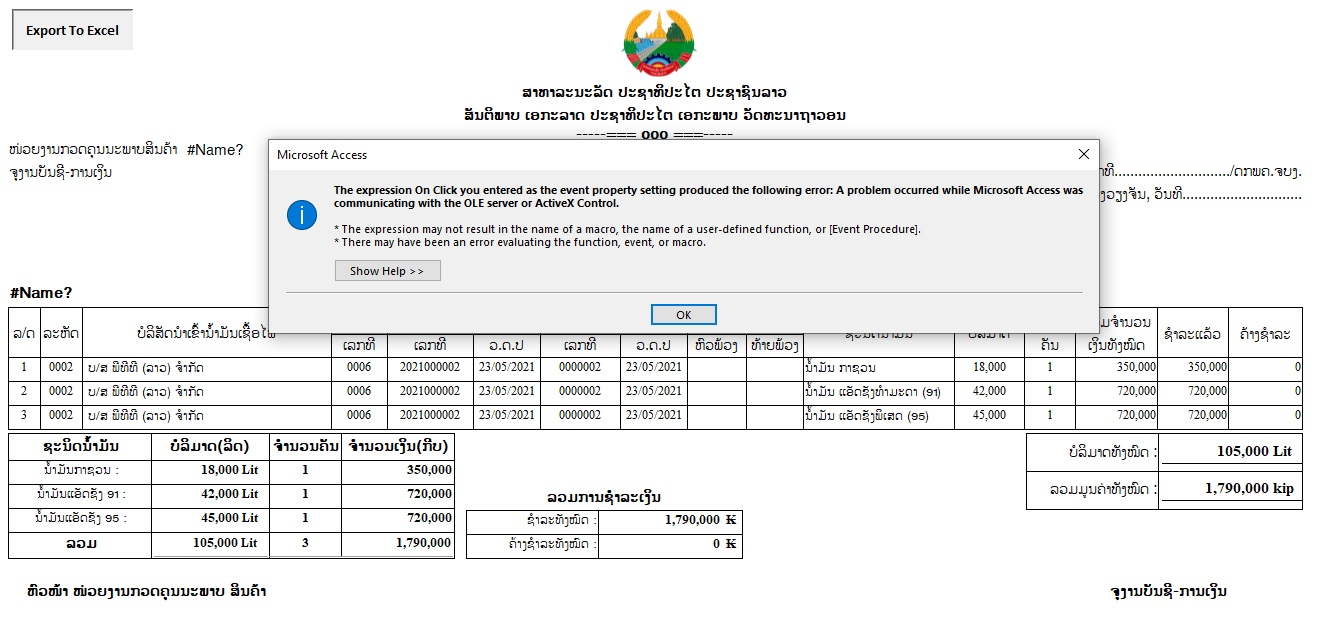Click 2021000002 in the 42,000 row
Viewport: 1337px width, 628px height.
point(430,392)
